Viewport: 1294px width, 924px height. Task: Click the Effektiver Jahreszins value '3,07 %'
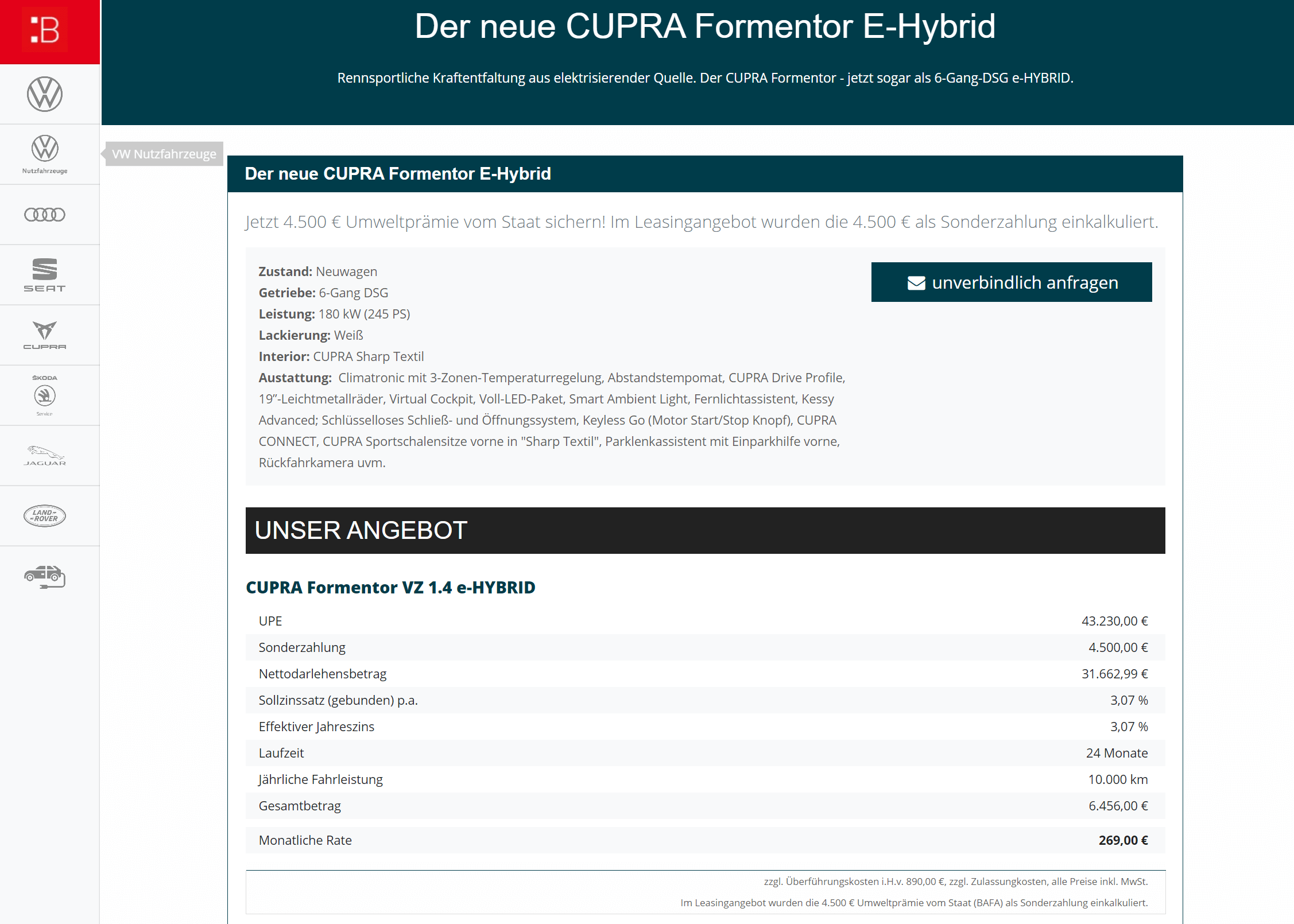point(1129,727)
